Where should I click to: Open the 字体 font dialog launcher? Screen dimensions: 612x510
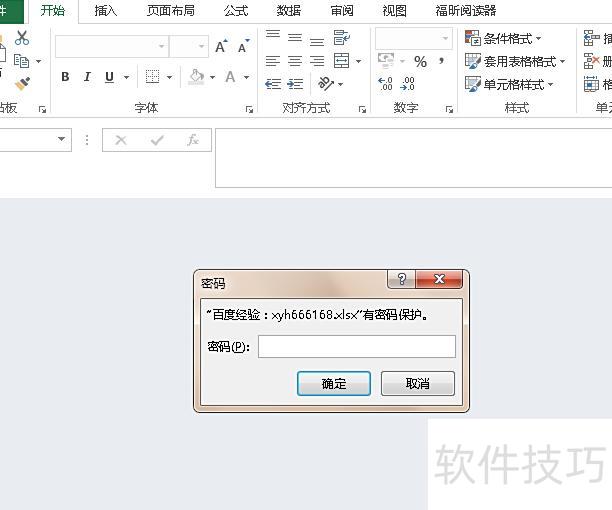pos(249,110)
